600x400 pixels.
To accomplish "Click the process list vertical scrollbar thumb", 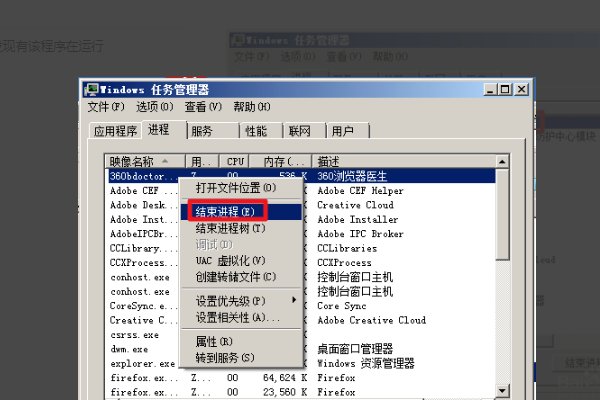I will (x=502, y=214).
